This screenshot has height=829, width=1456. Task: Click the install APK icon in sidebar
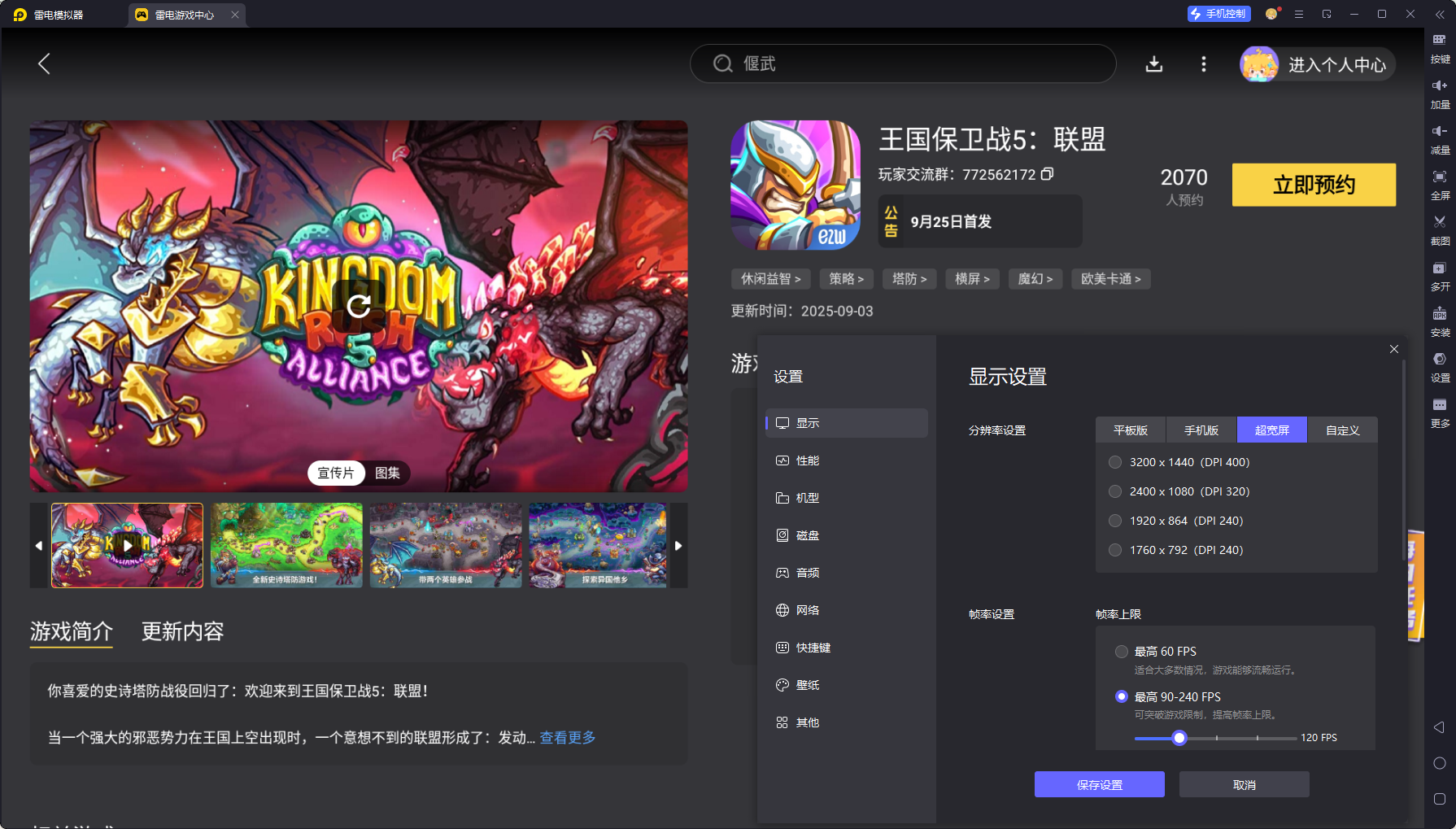pos(1439,315)
